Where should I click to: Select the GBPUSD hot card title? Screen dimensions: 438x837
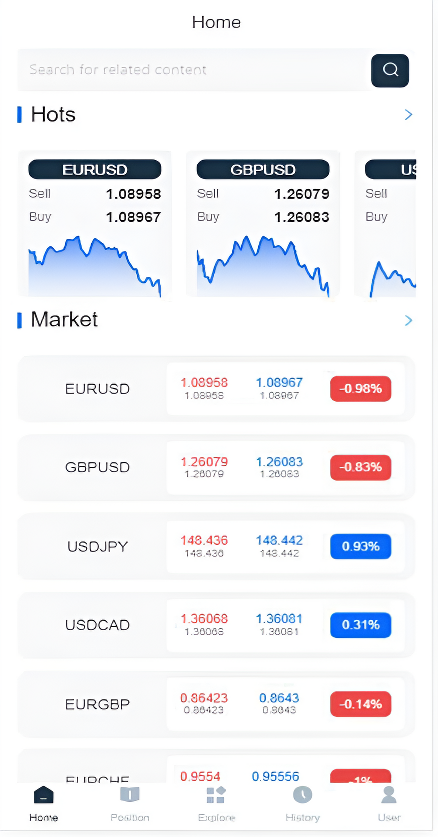263,170
